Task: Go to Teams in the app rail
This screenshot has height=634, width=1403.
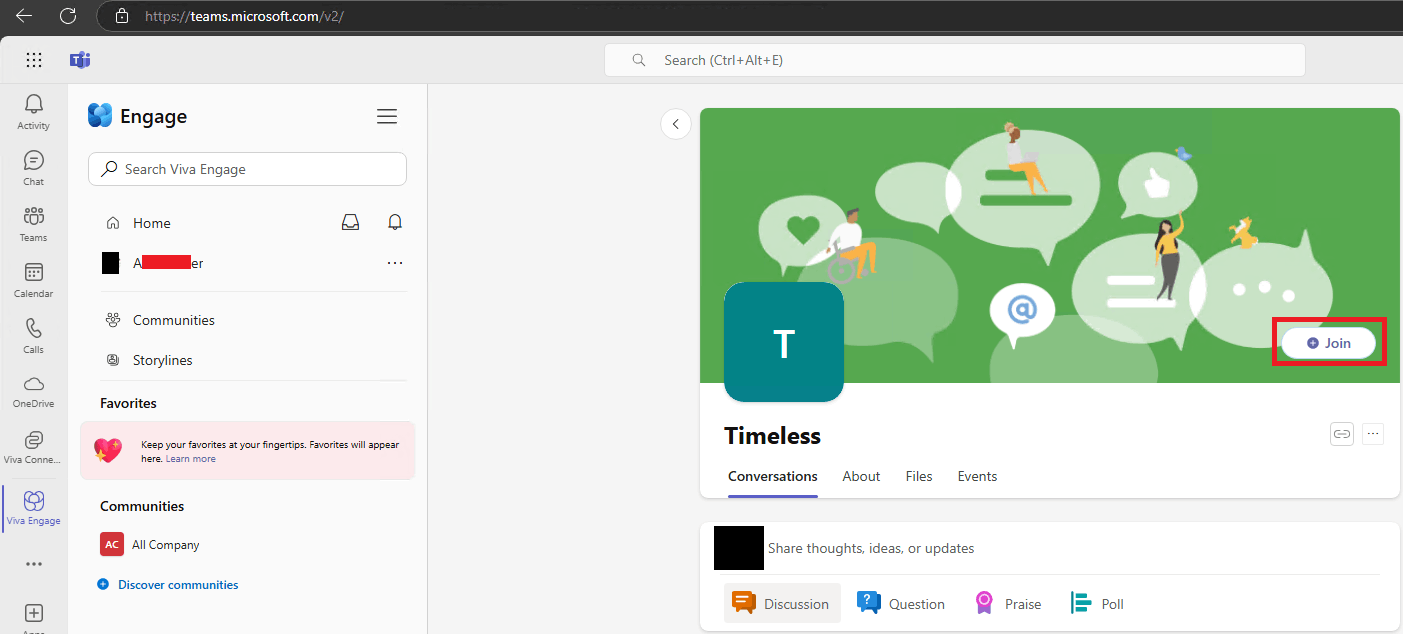Action: coord(33,224)
